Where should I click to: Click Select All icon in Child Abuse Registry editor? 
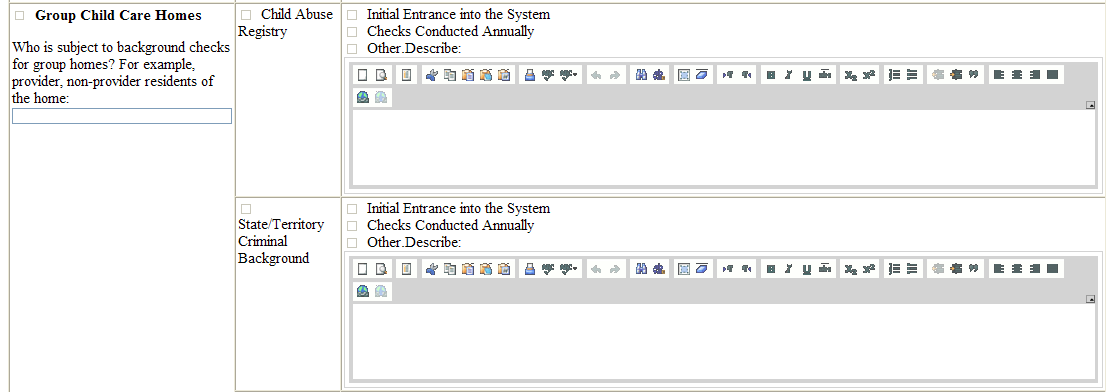[683, 75]
